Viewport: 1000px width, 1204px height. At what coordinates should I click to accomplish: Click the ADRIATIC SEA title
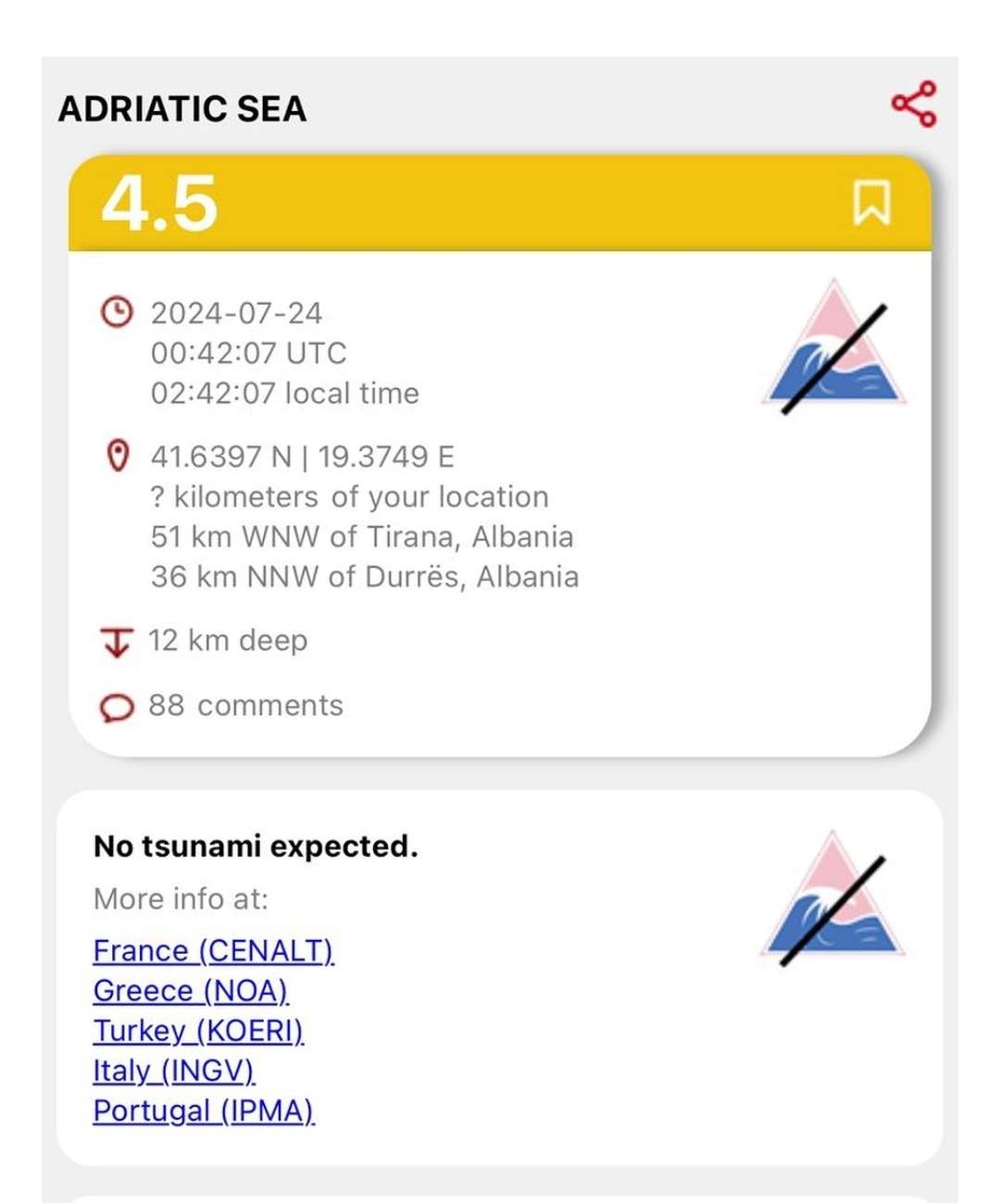(182, 108)
